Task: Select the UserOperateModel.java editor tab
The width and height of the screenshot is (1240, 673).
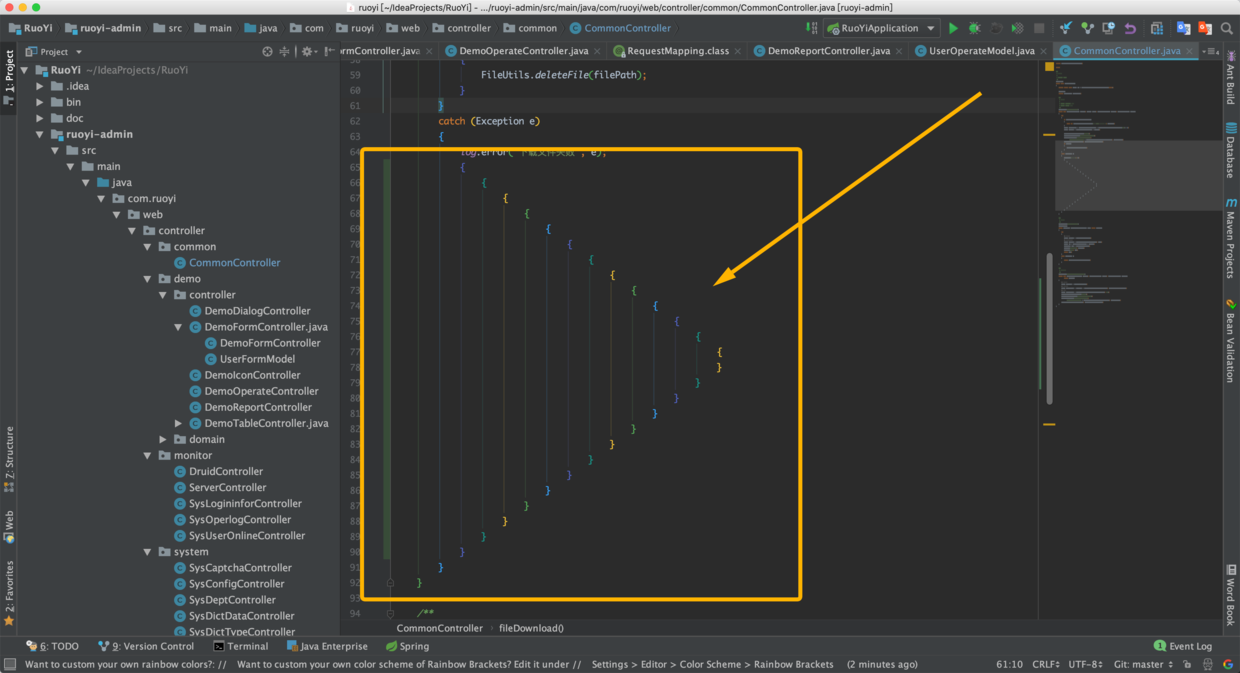Action: point(981,50)
